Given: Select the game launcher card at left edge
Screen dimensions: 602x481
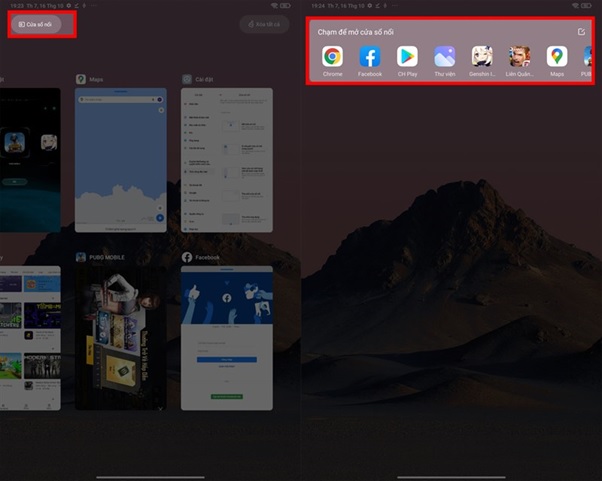Looking at the screenshot, I should pos(29,160).
